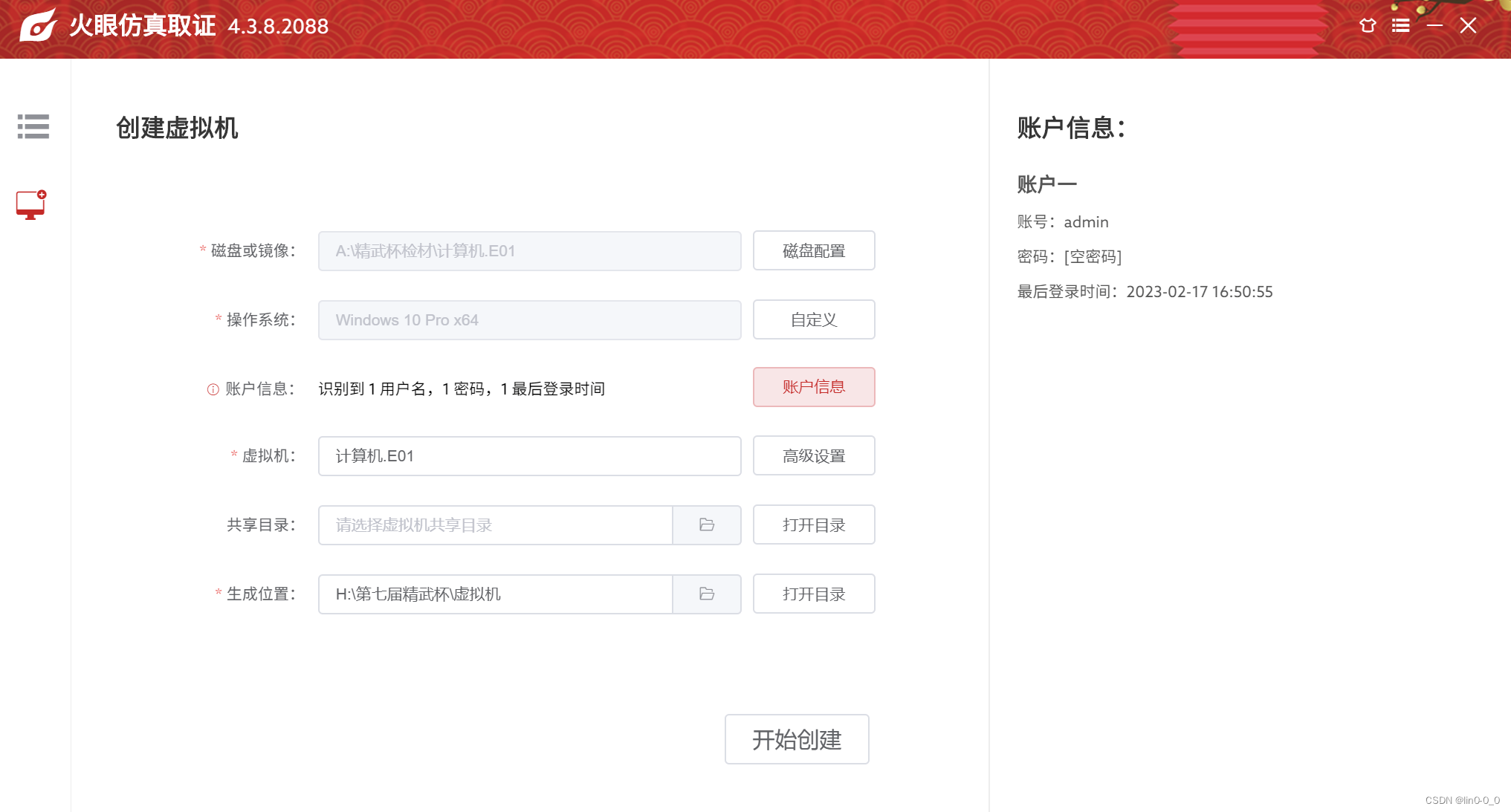Browse folder for 生成位置 field

pyautogui.click(x=707, y=594)
